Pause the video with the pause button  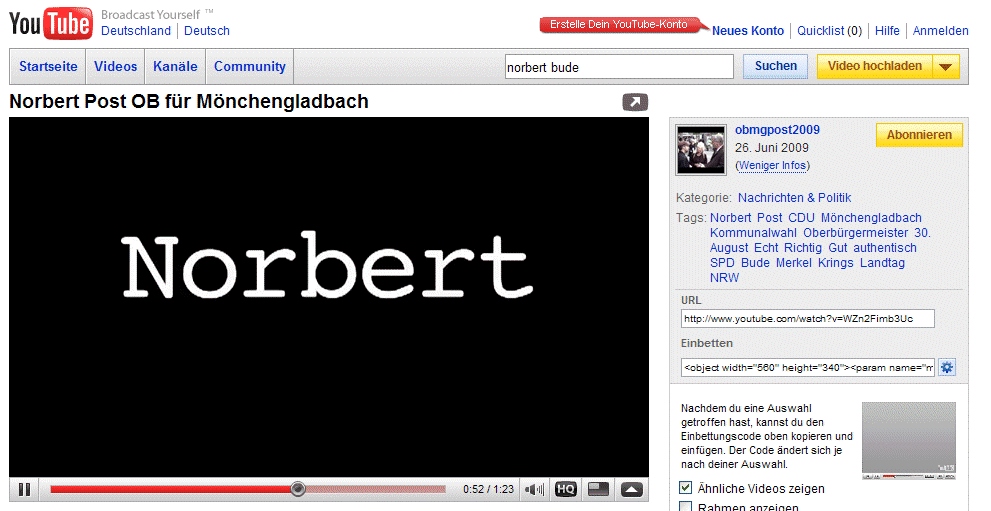tap(25, 490)
